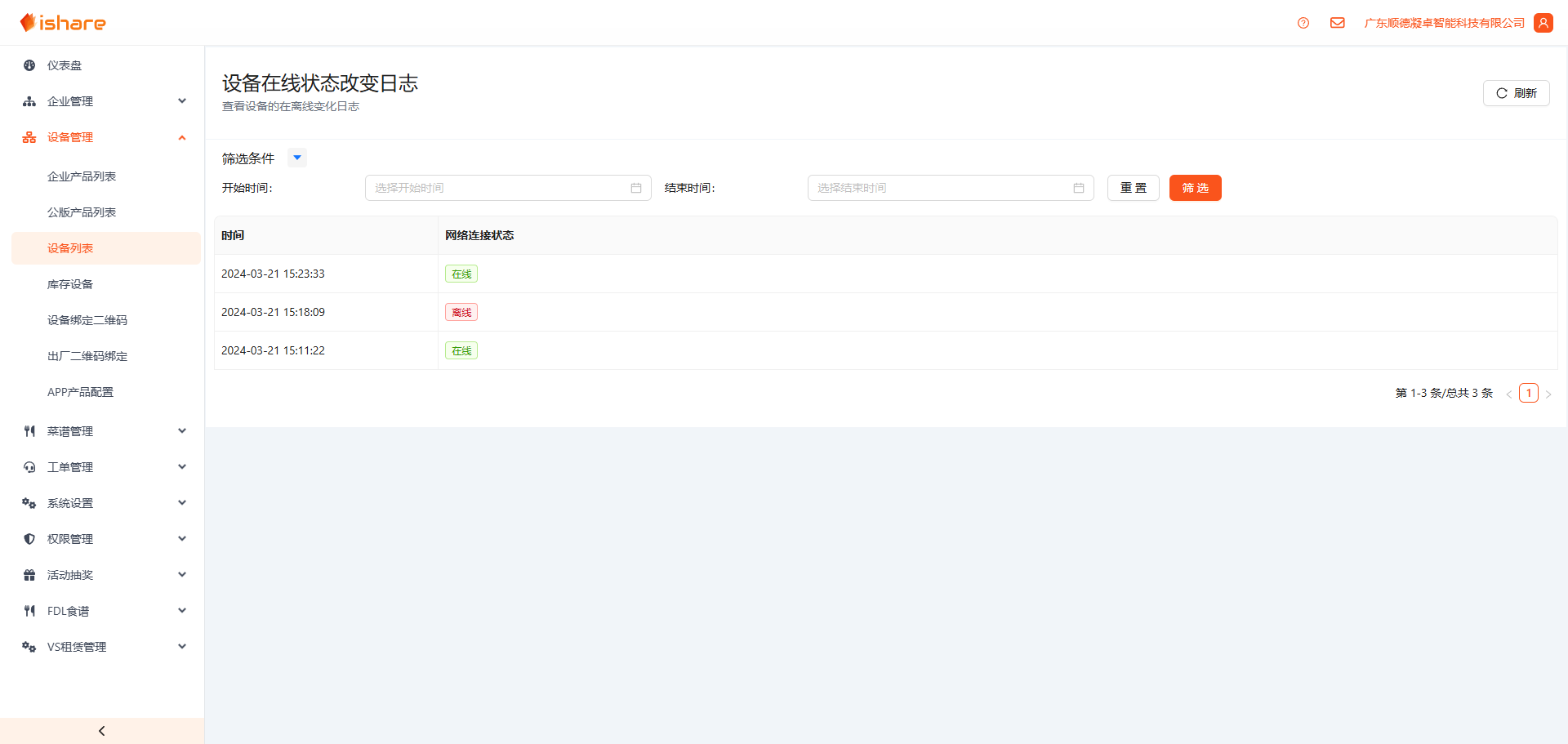Click the ishare logo
1568x744 pixels.
click(x=64, y=23)
